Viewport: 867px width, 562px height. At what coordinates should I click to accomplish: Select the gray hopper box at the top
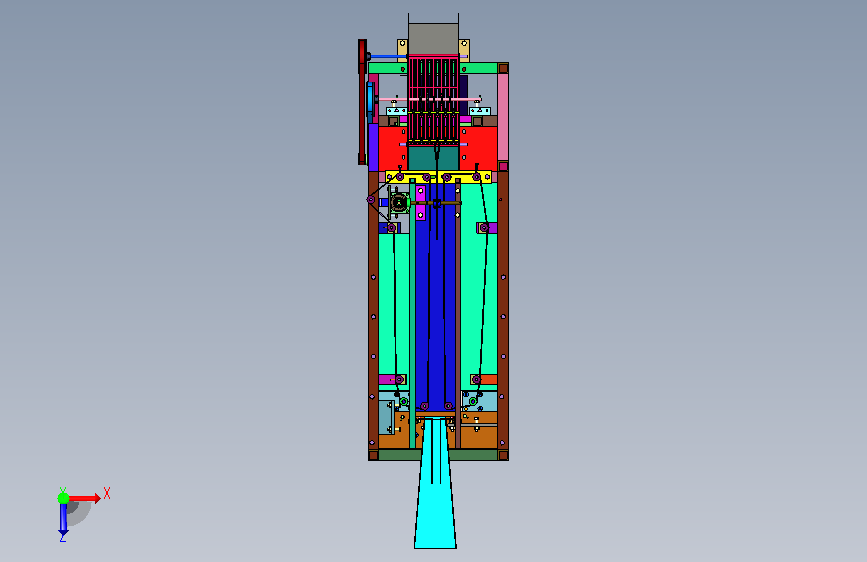click(x=433, y=38)
